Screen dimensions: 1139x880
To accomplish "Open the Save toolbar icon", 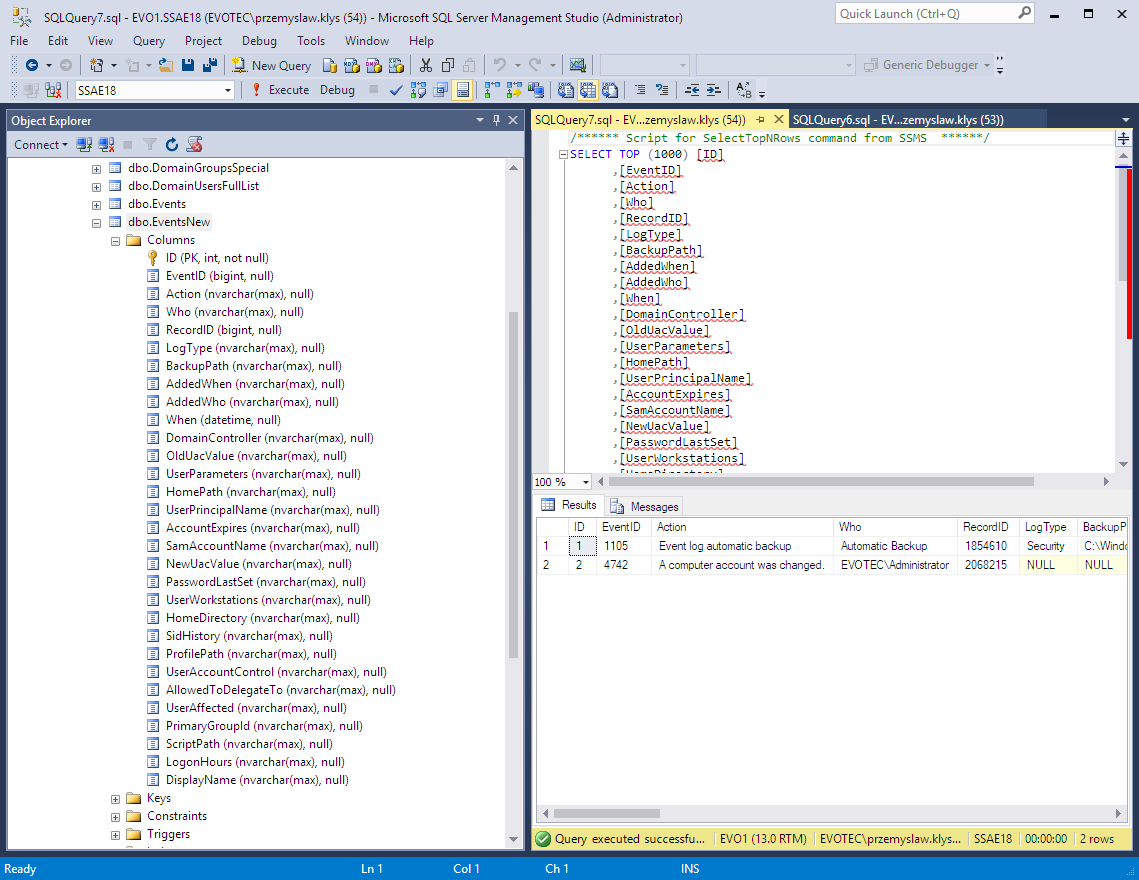I will tap(188, 63).
